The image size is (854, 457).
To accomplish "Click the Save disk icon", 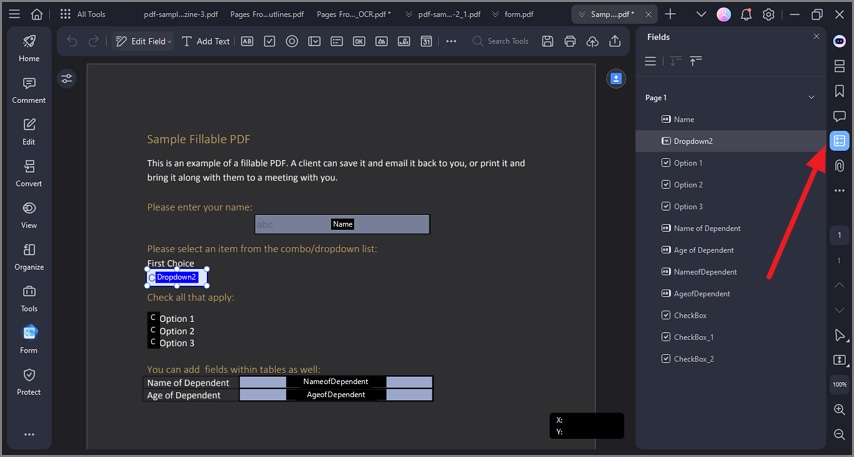I will 547,41.
